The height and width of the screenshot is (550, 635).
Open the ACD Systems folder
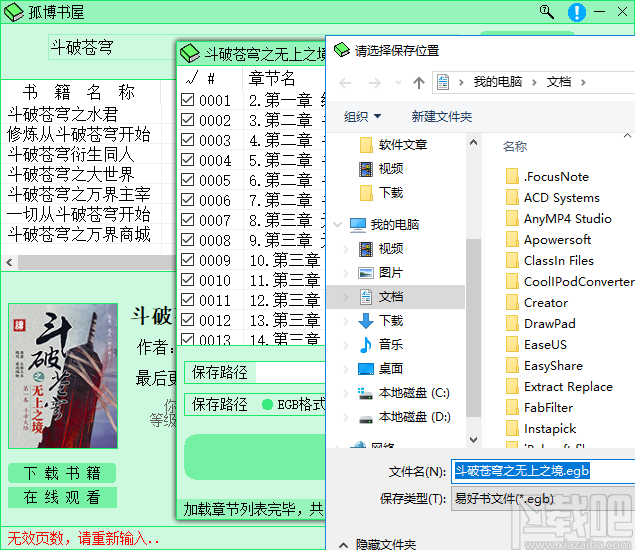[x=553, y=198]
